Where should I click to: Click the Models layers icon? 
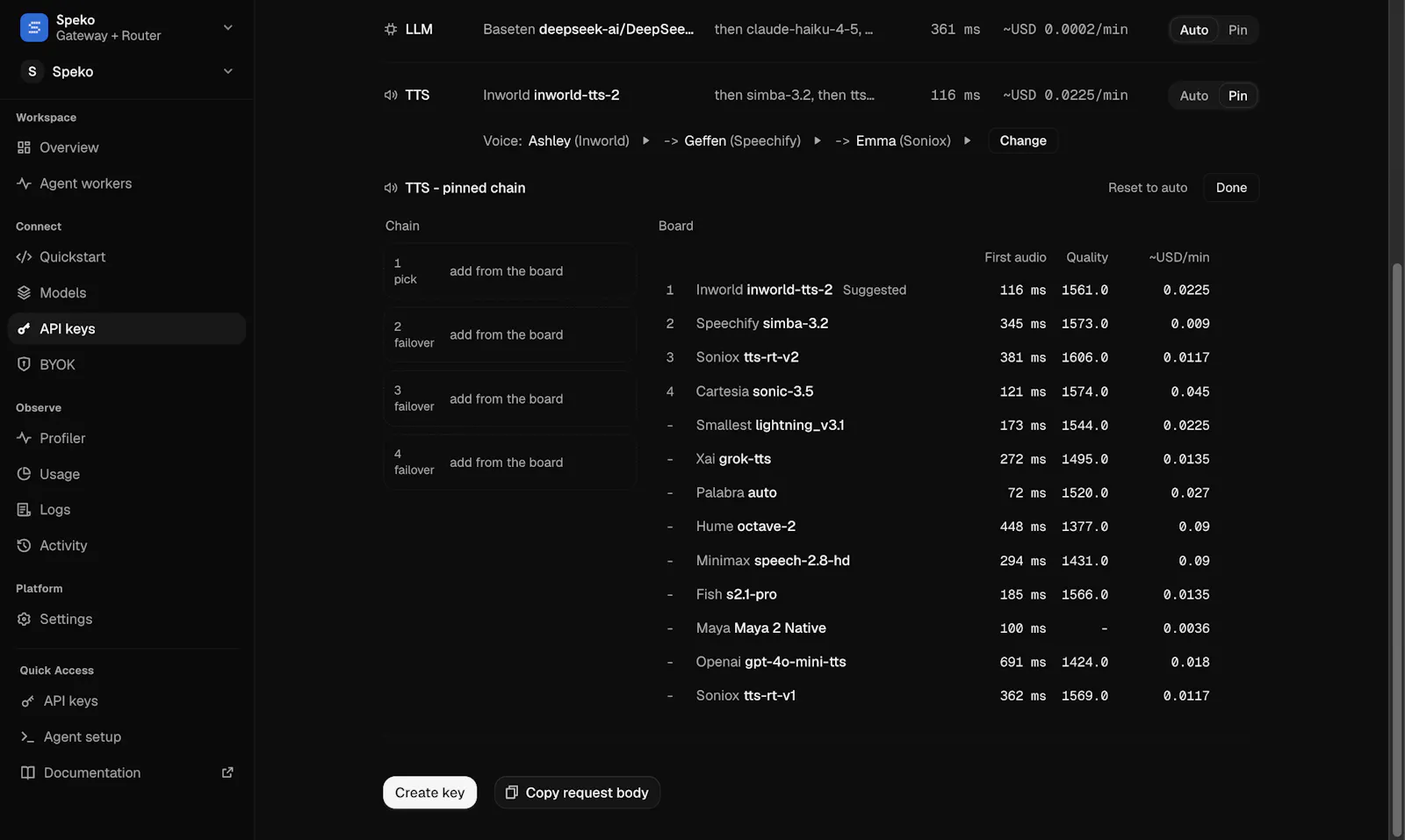pyautogui.click(x=24, y=293)
